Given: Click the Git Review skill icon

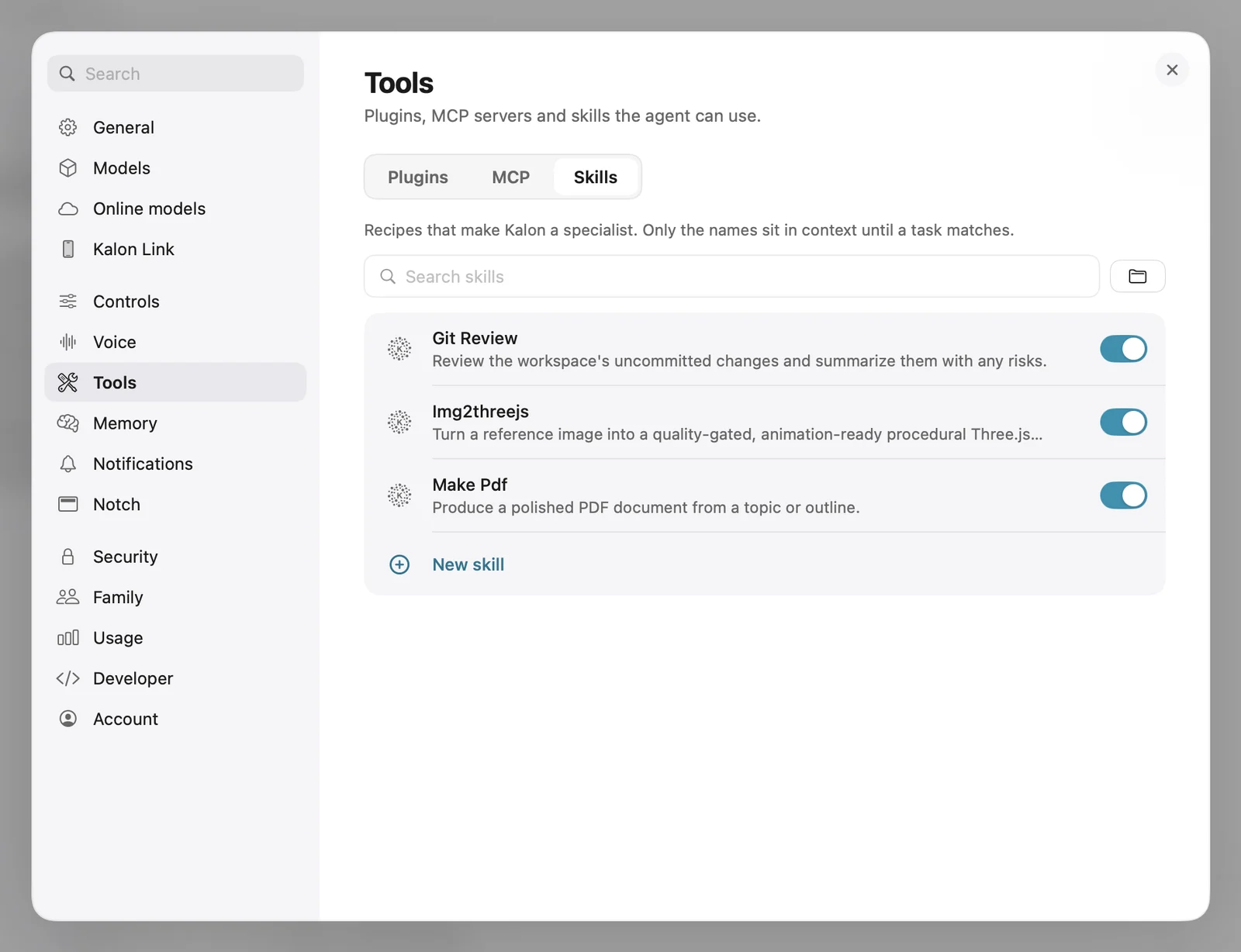Looking at the screenshot, I should [399, 349].
